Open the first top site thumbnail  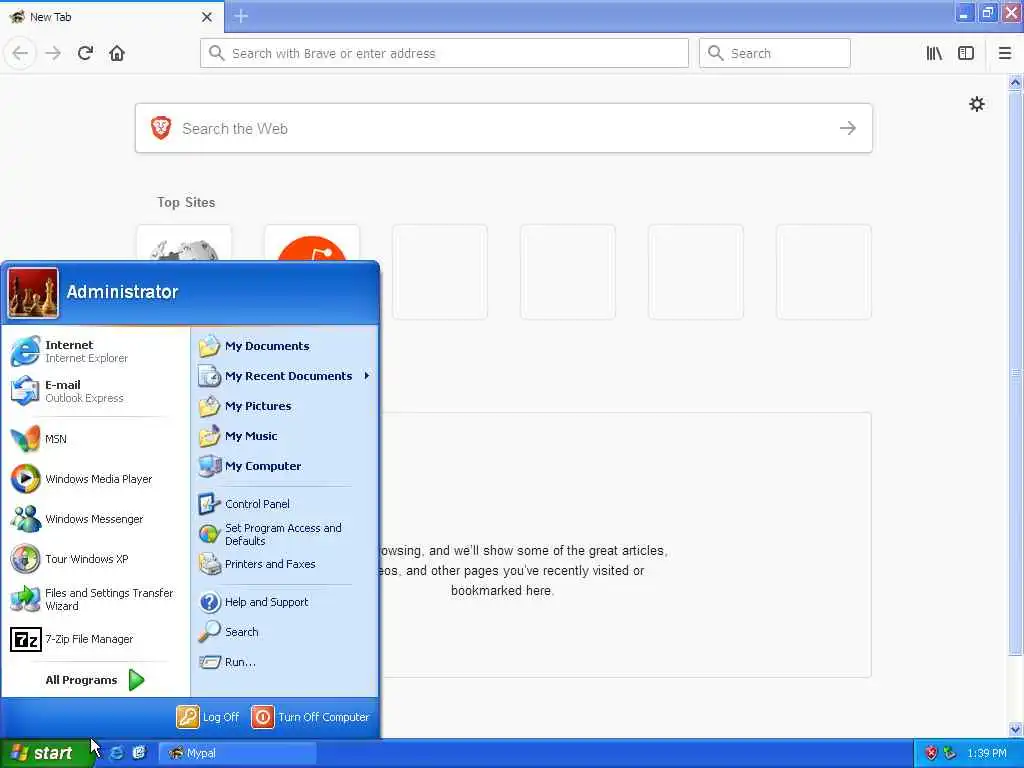(x=184, y=243)
